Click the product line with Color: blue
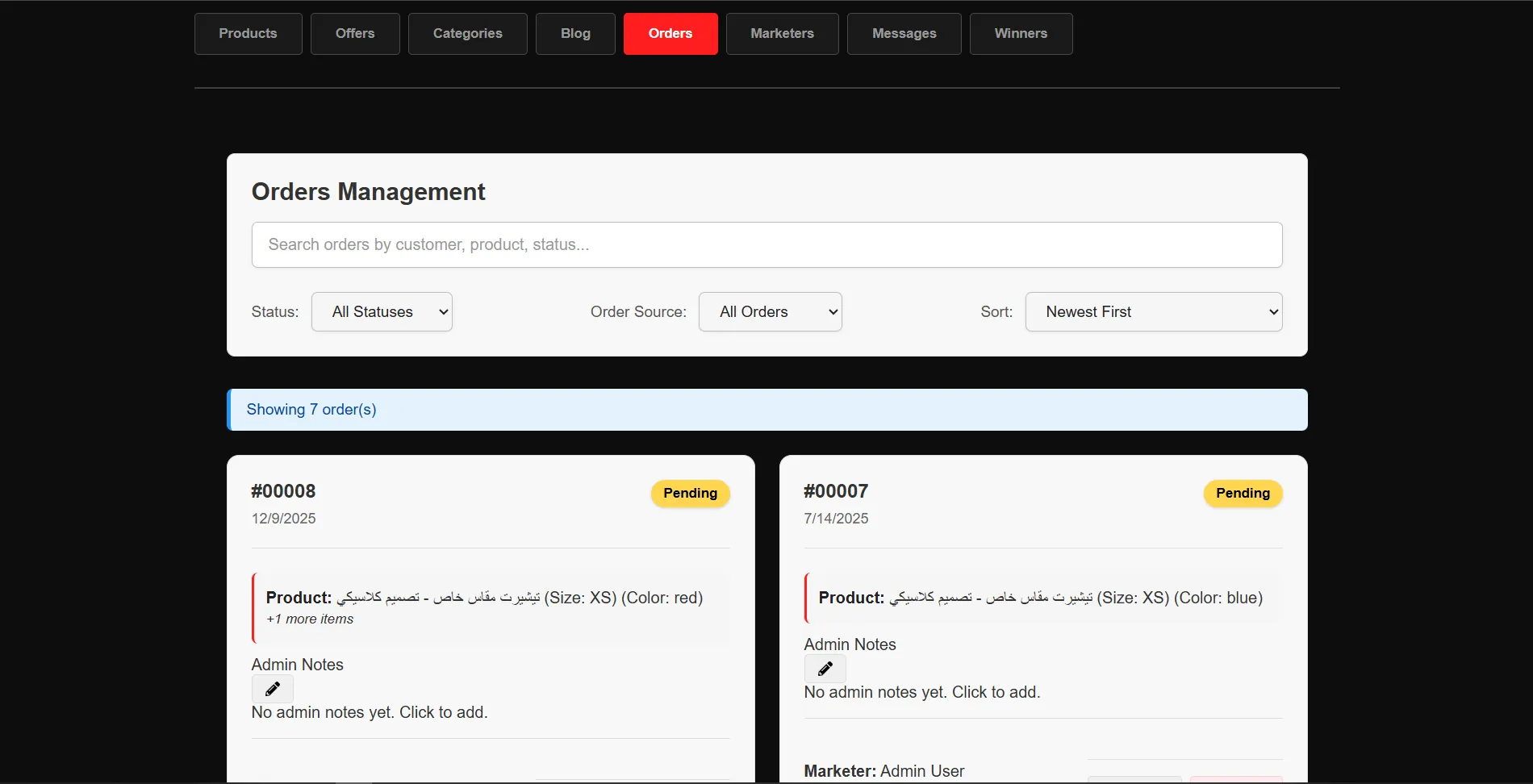This screenshot has height=784, width=1533. 1041,598
